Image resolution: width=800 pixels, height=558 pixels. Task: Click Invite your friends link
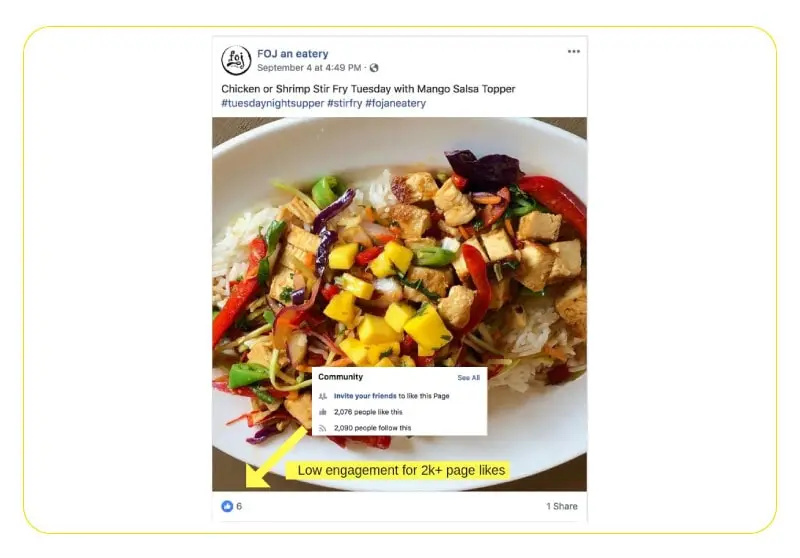(x=365, y=396)
